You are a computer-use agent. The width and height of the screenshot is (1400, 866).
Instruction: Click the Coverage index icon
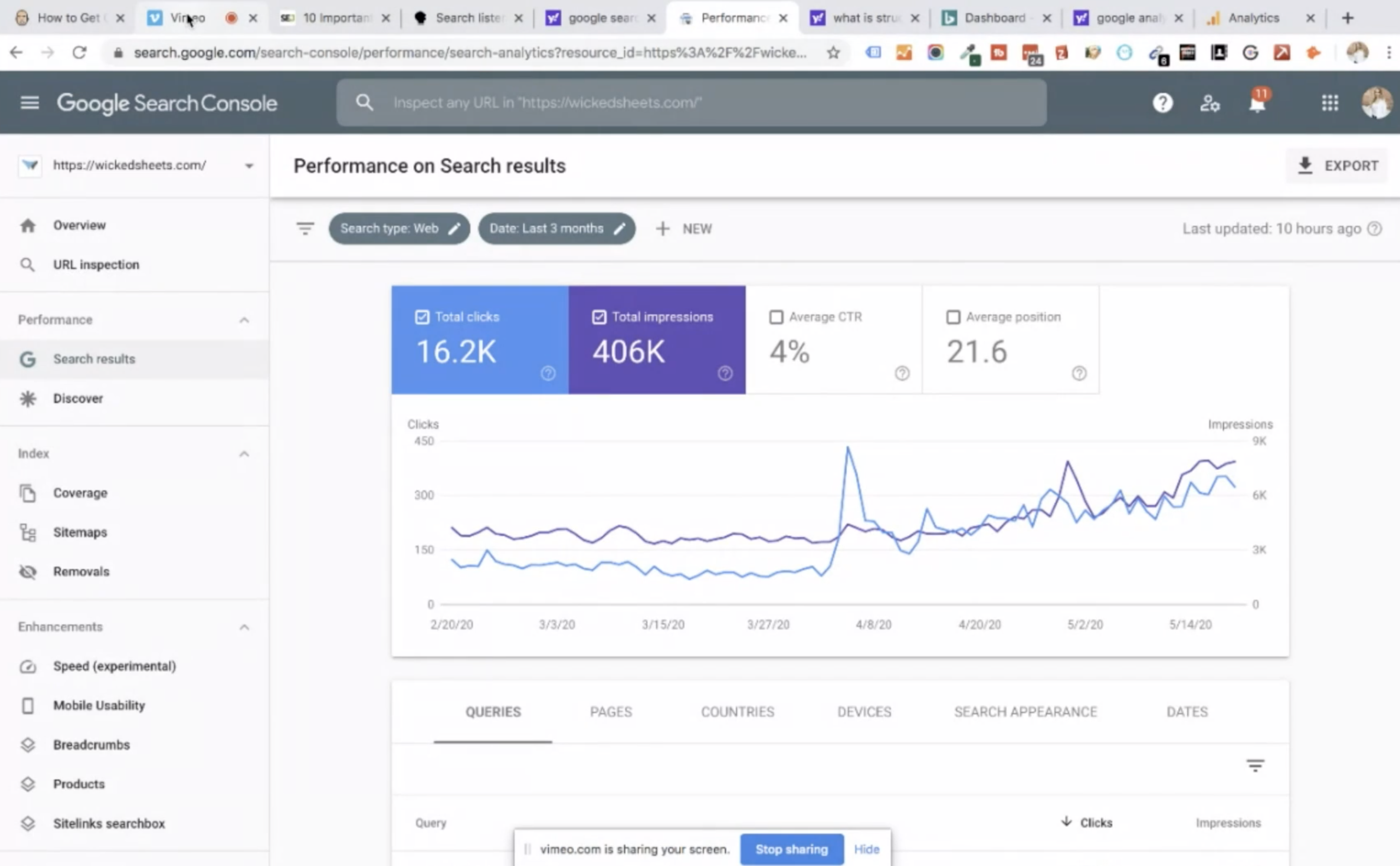(x=27, y=493)
